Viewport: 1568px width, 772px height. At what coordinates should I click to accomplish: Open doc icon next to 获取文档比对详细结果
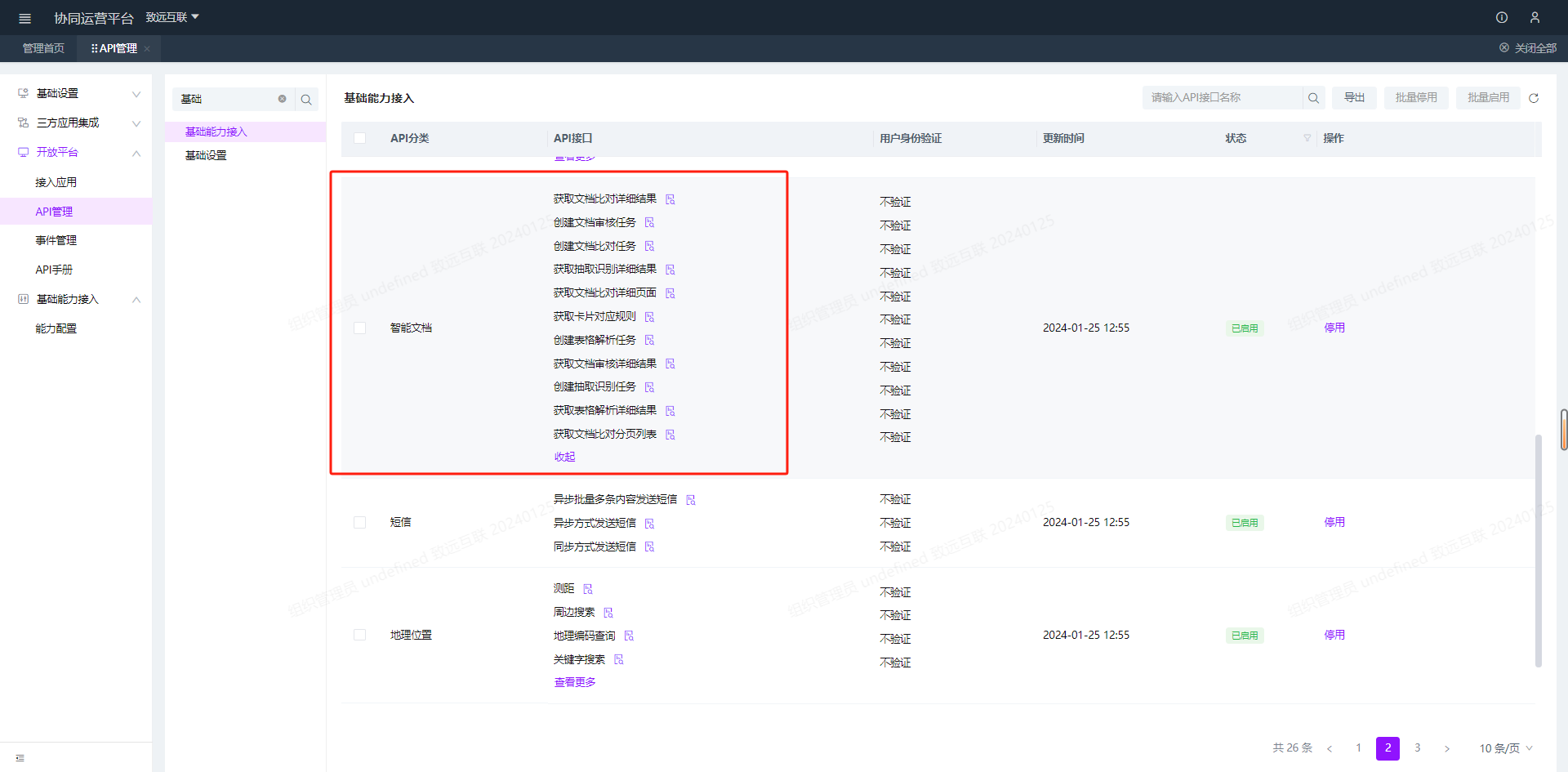click(x=670, y=199)
